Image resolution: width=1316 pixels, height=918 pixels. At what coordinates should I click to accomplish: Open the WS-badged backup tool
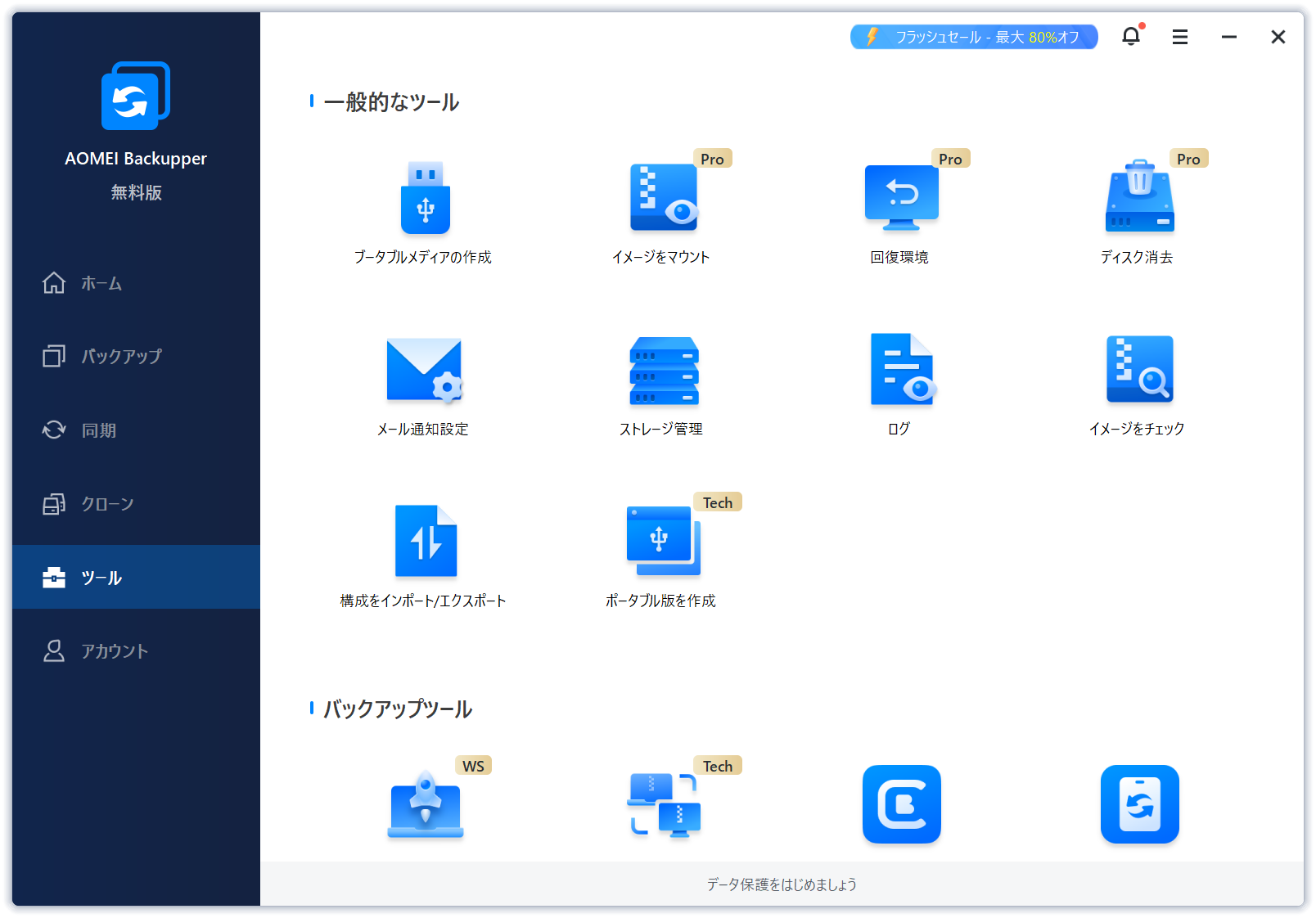click(x=424, y=806)
